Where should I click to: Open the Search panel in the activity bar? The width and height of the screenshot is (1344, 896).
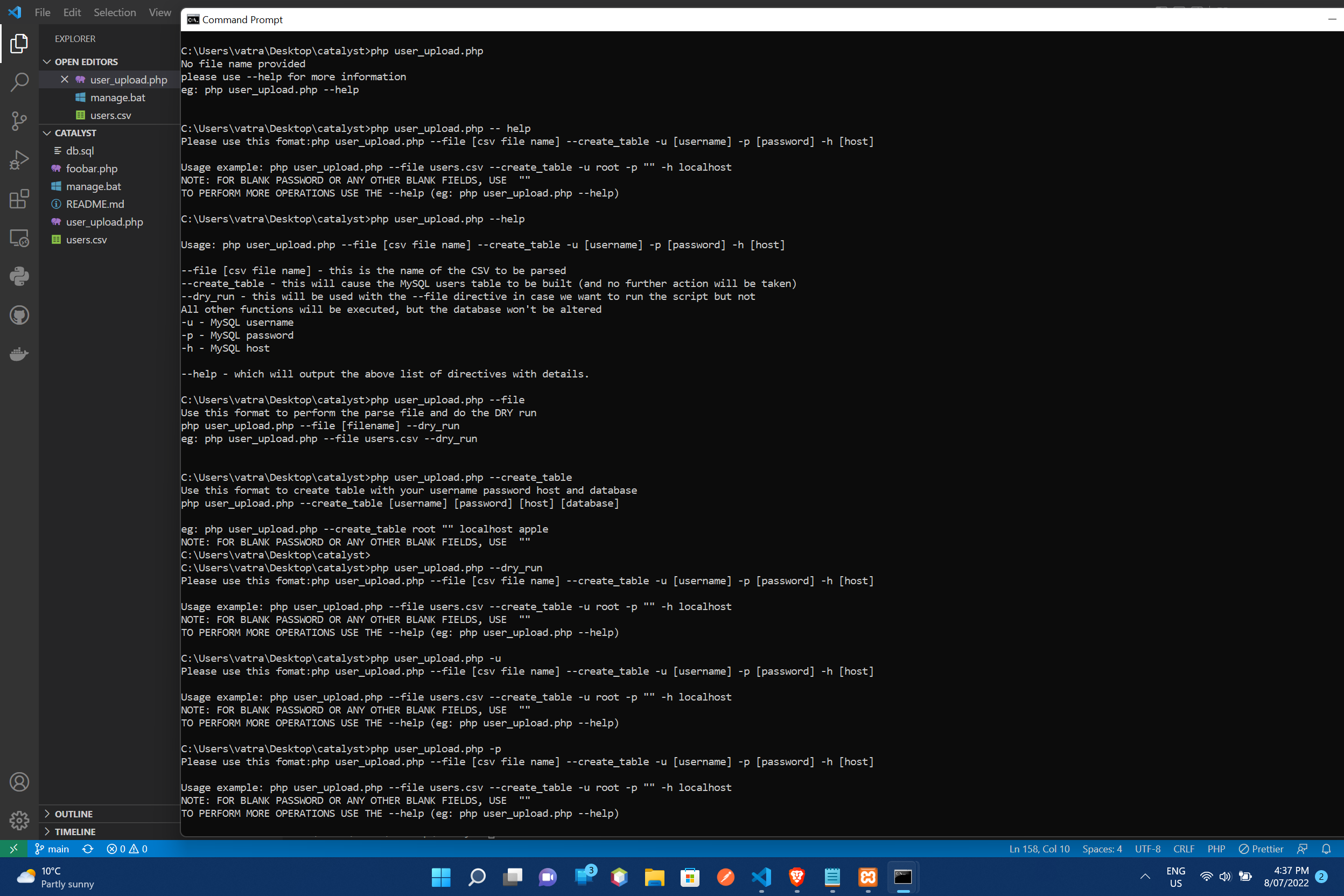point(19,82)
